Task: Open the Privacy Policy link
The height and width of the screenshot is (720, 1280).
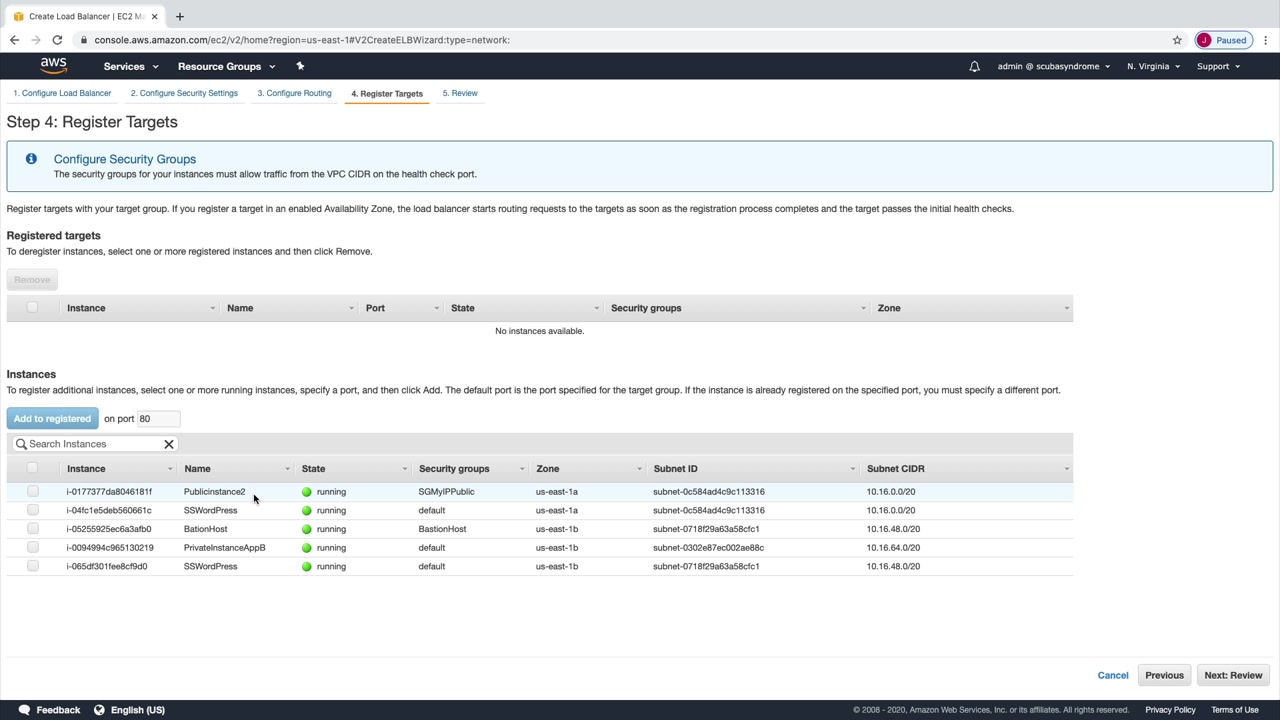Action: [x=1170, y=710]
